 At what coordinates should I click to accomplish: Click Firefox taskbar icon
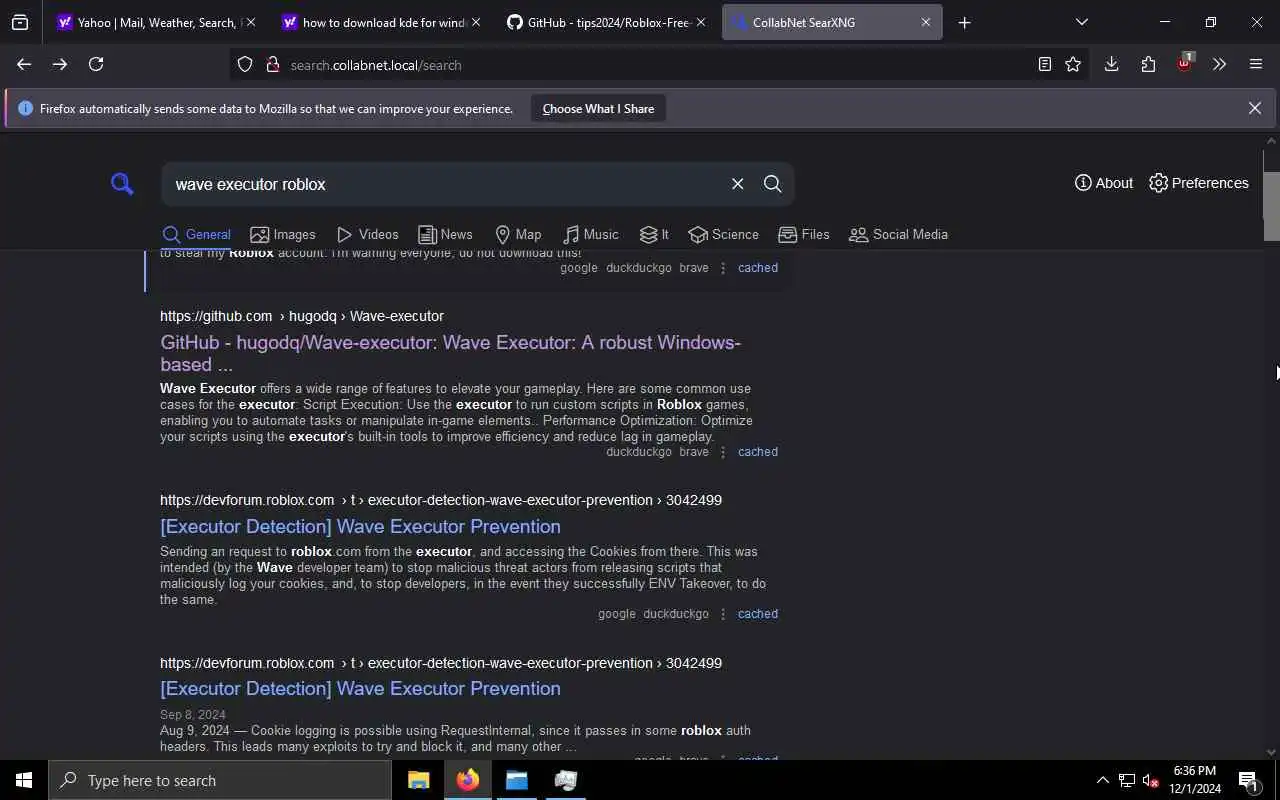[x=467, y=780]
